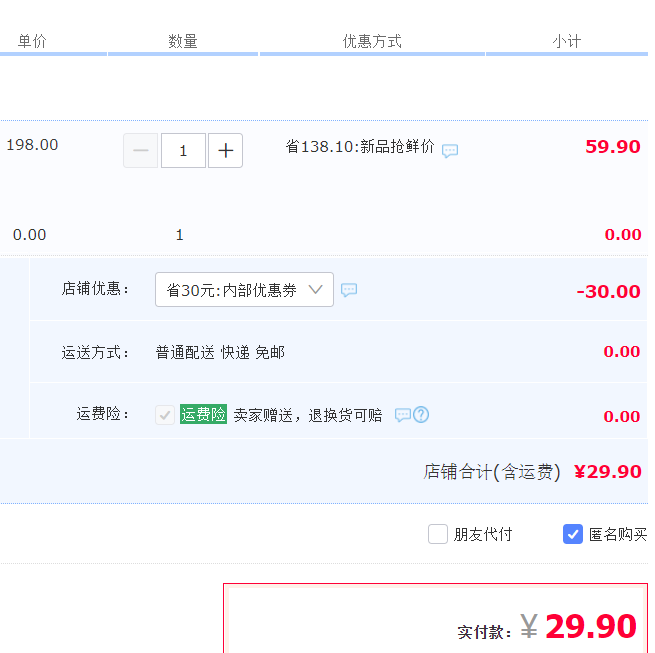Click the 实付款 amount 29.90
The height and width of the screenshot is (653, 655).
(590, 627)
